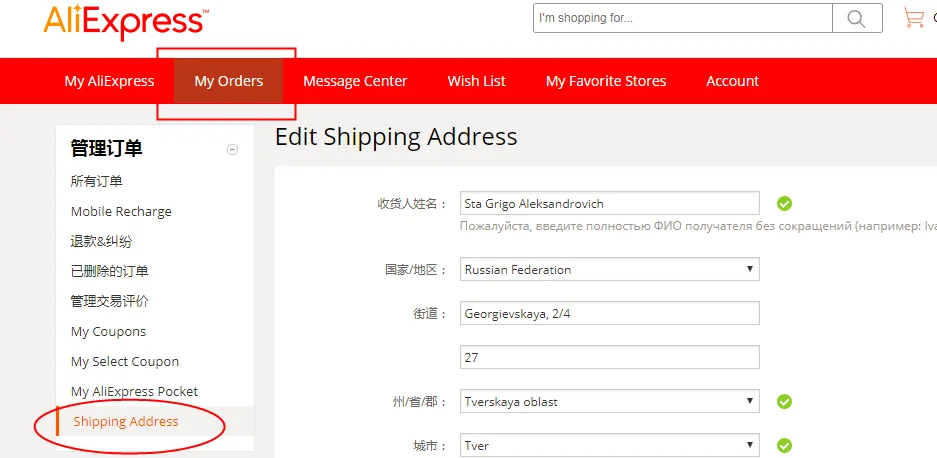Go to Message Center tab

click(x=355, y=81)
